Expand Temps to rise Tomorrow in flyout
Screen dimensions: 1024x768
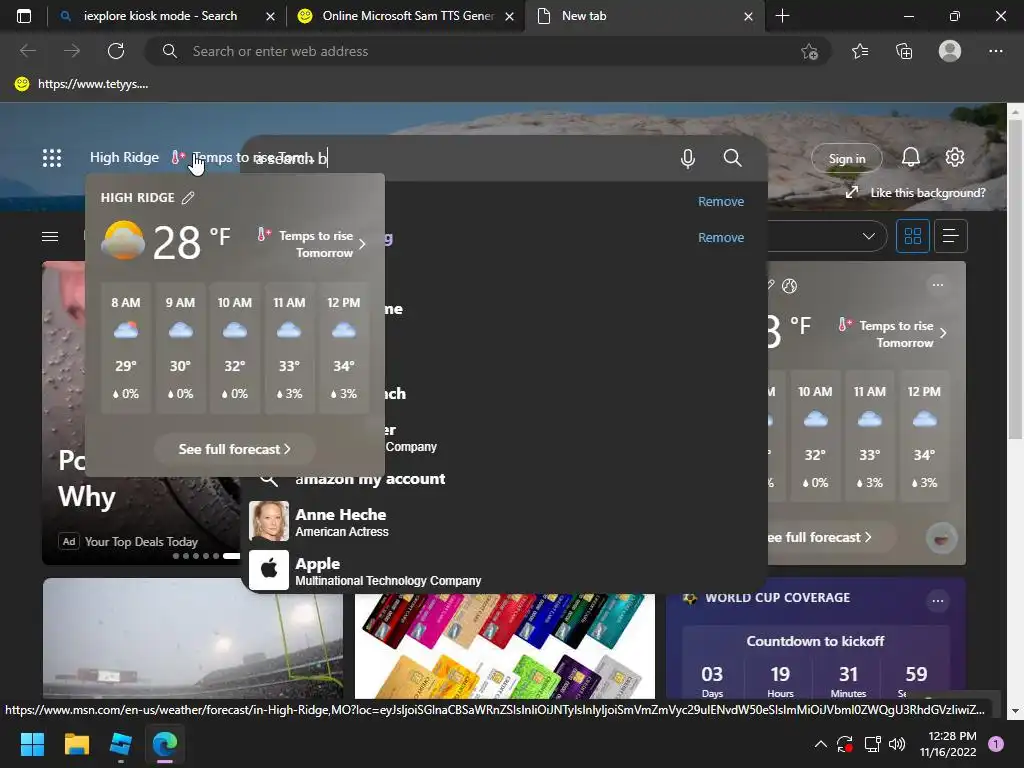point(311,244)
